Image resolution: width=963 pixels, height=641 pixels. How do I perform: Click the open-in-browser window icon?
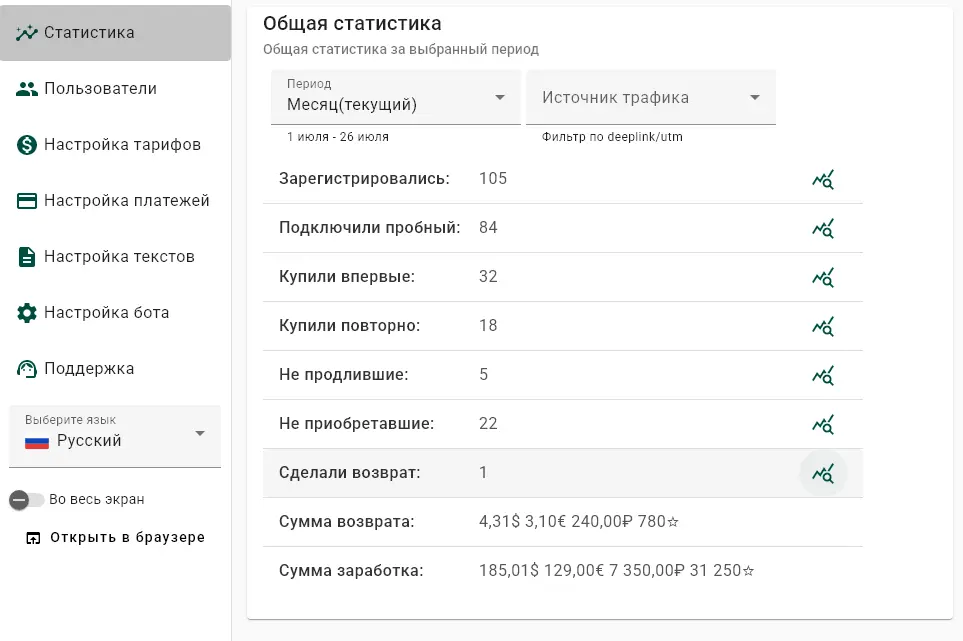tap(33, 538)
